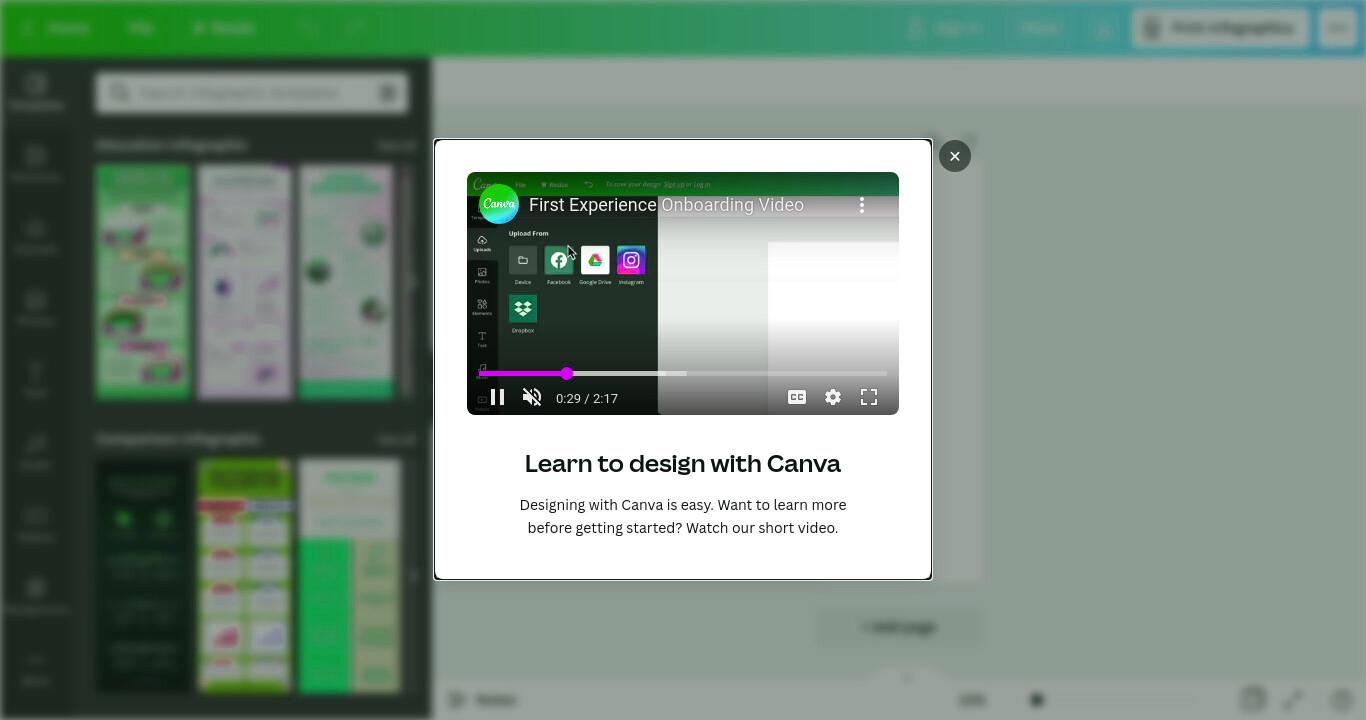Open the Resize menu
Screen dimensions: 1366x720
[224, 28]
